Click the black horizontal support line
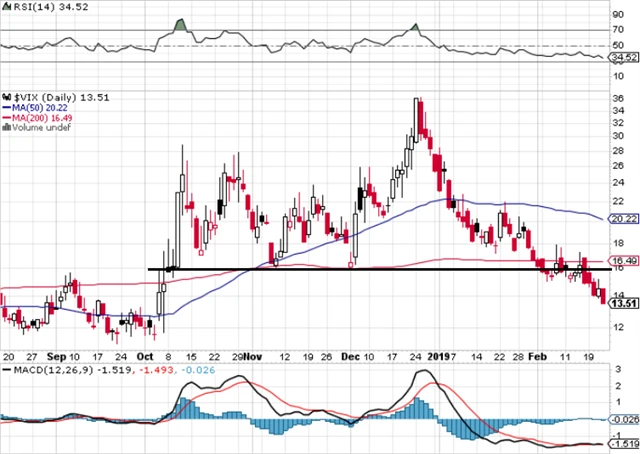Screen dimensions: 640x454 tap(380, 269)
